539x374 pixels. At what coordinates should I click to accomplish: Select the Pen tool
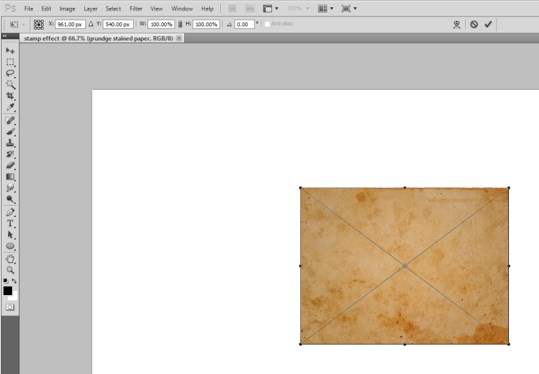coord(10,212)
